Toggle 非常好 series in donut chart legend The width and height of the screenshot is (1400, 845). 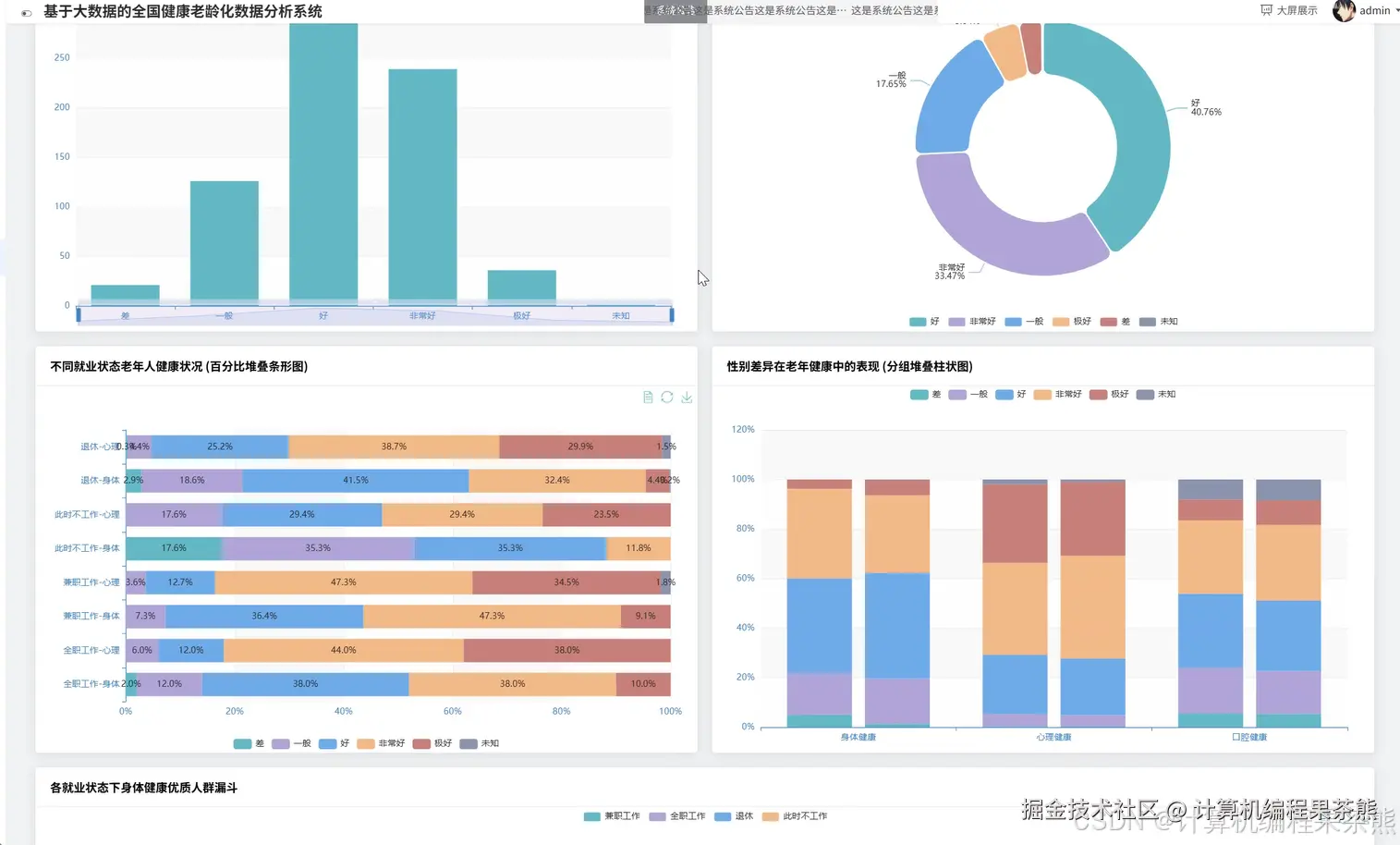pyautogui.click(x=972, y=322)
